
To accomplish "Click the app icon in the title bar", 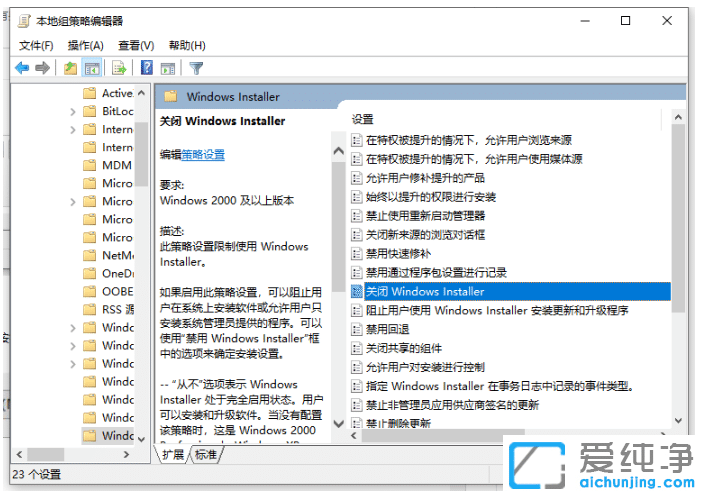I will (24, 21).
